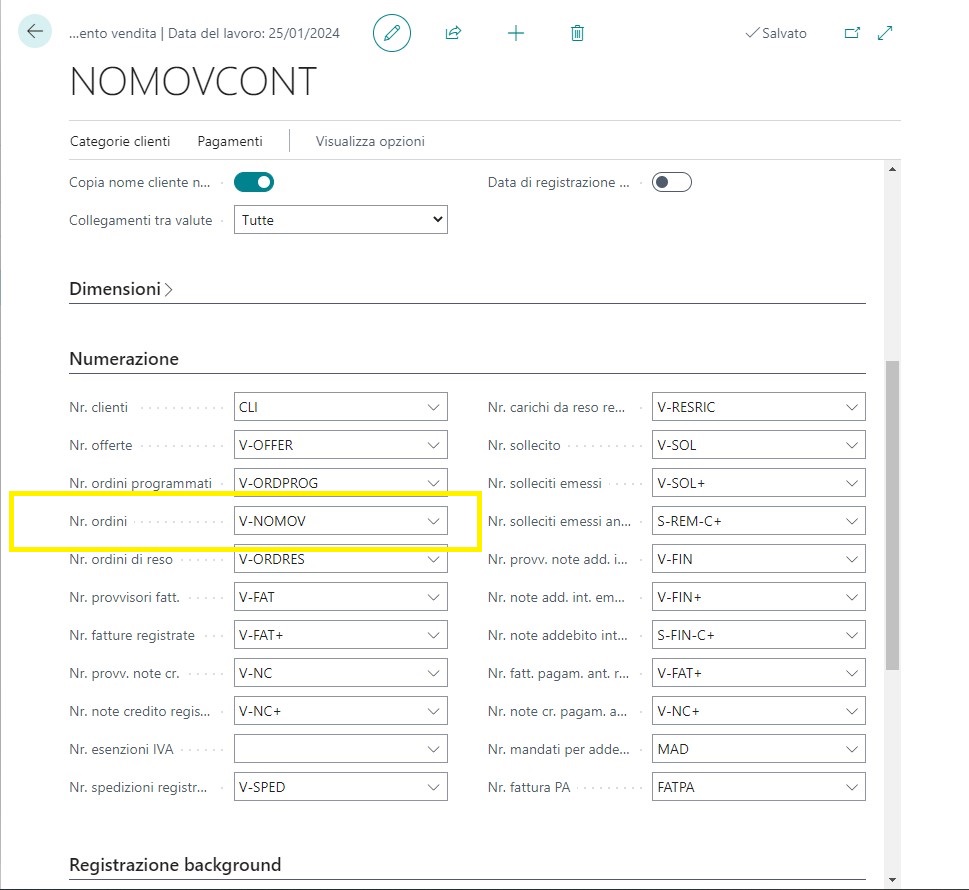969x890 pixels.
Task: Click the Registrazione background heading
Action: pyautogui.click(x=175, y=865)
